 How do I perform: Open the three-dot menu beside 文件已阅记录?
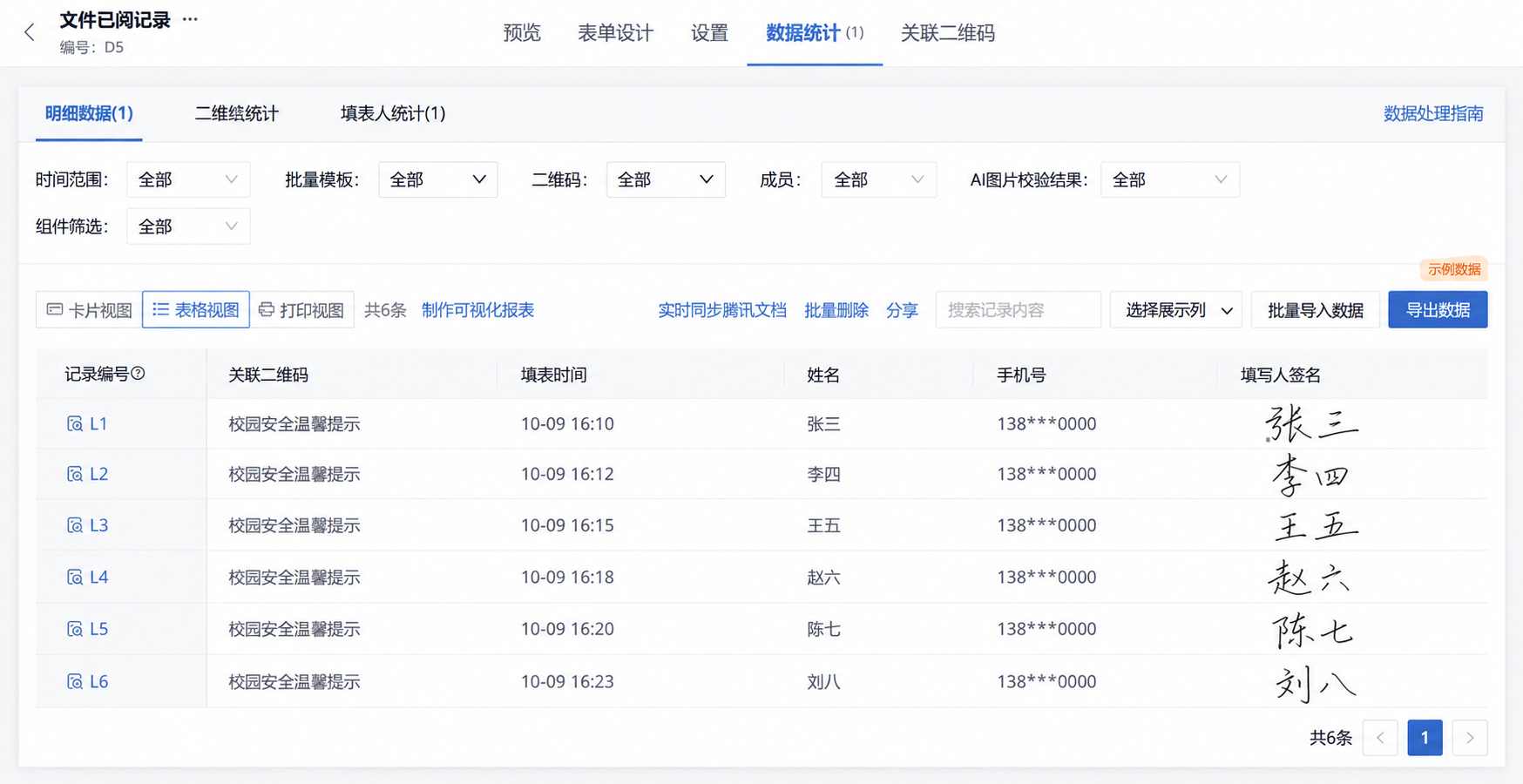[190, 18]
